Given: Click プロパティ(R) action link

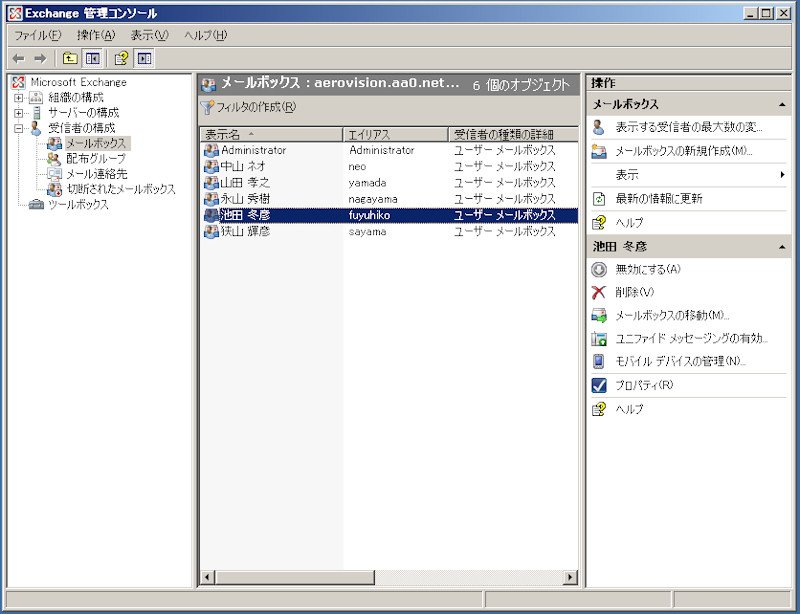Looking at the screenshot, I should click(x=644, y=385).
